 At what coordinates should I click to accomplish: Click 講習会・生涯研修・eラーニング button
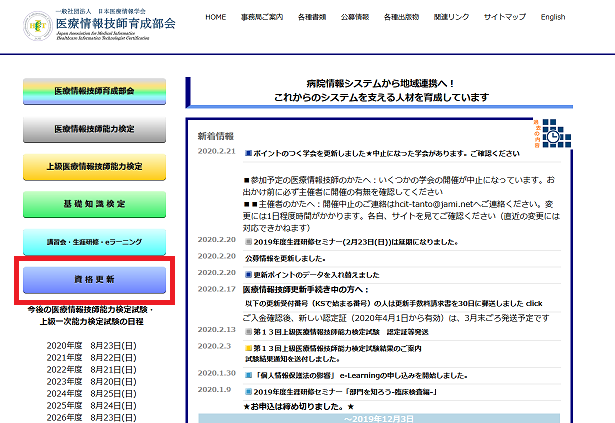[95, 242]
